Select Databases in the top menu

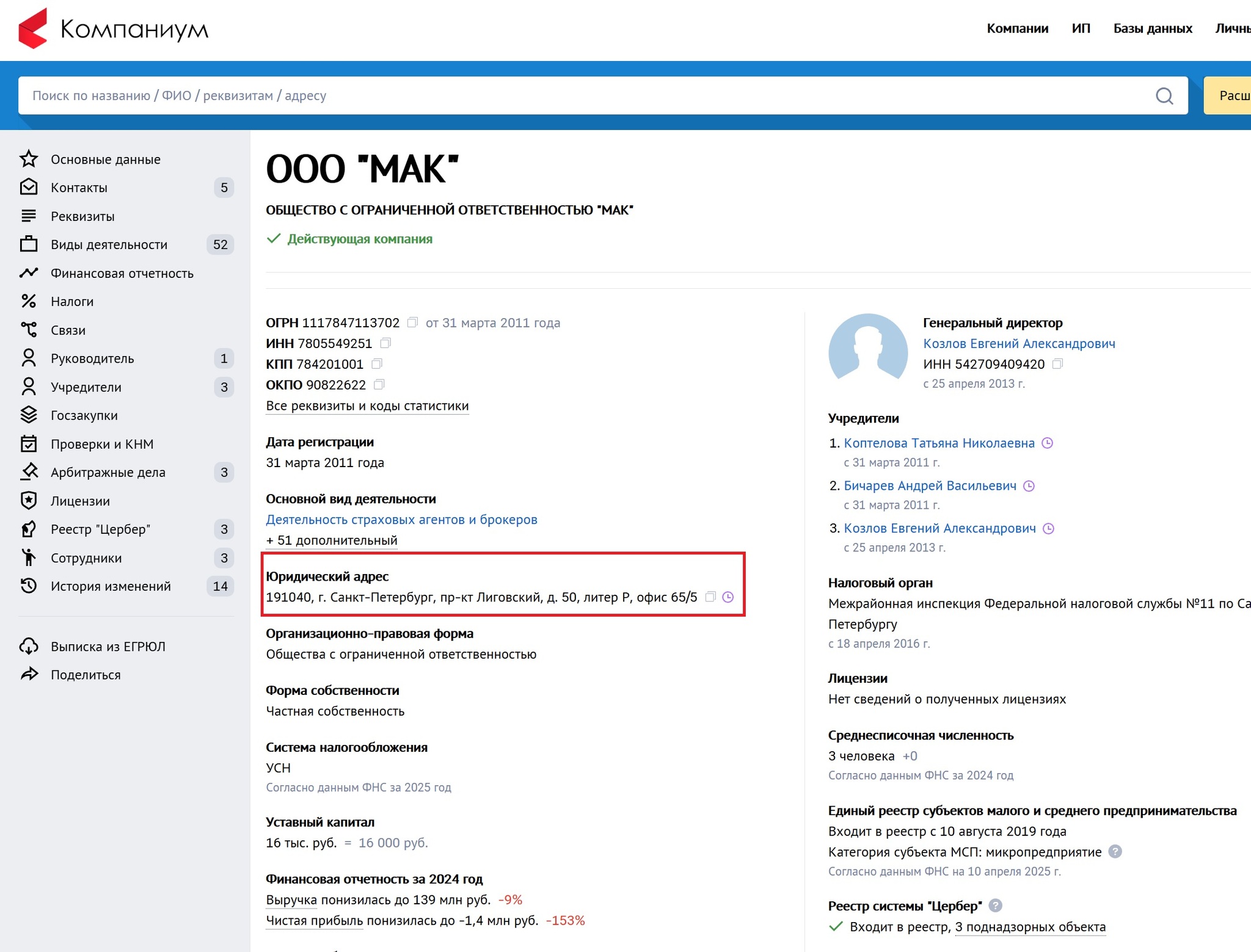point(1152,29)
